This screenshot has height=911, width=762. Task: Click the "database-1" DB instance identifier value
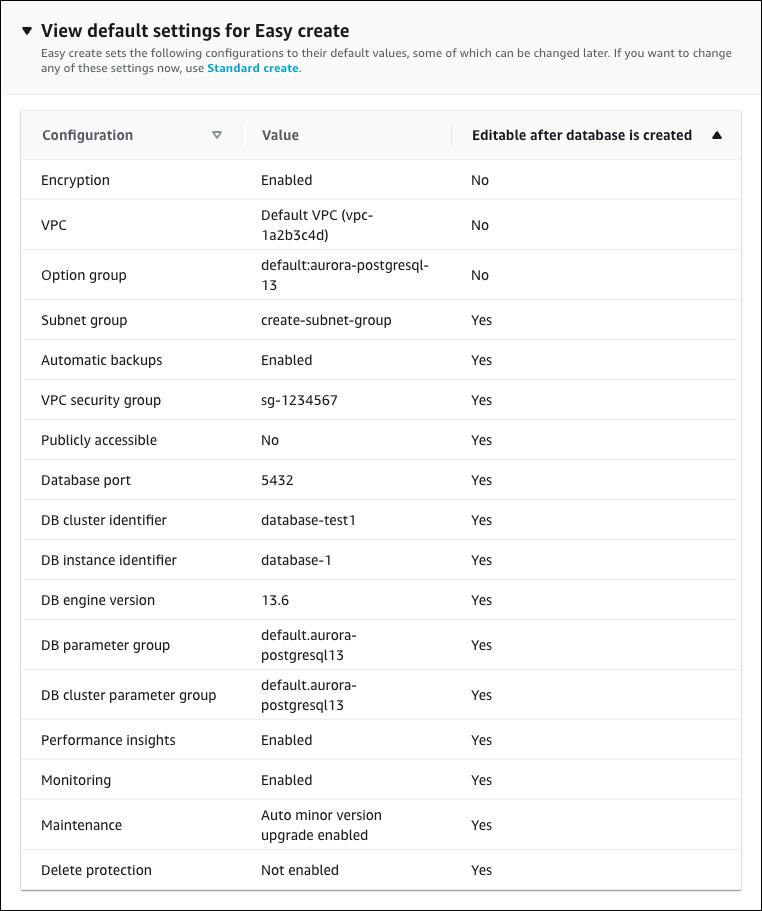coord(296,560)
